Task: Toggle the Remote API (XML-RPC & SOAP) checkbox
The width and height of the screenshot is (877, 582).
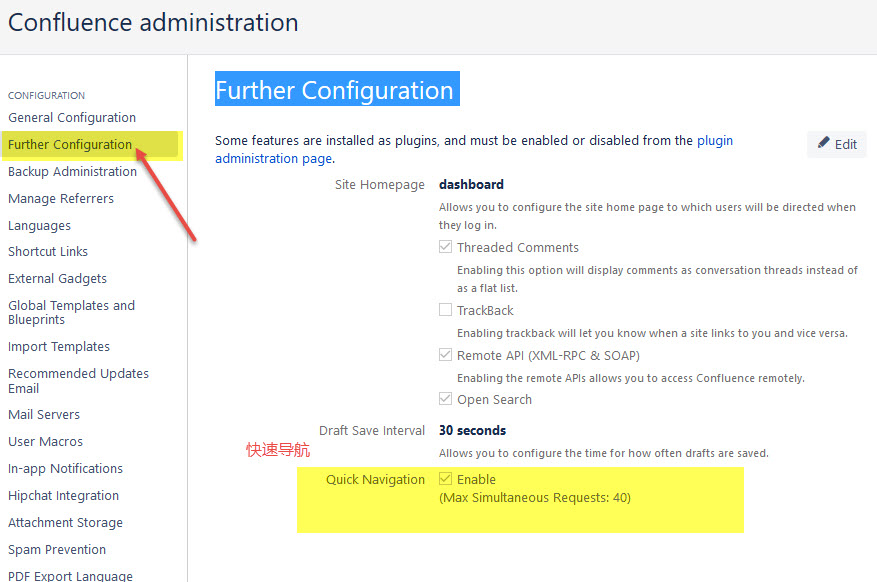Action: (x=445, y=354)
